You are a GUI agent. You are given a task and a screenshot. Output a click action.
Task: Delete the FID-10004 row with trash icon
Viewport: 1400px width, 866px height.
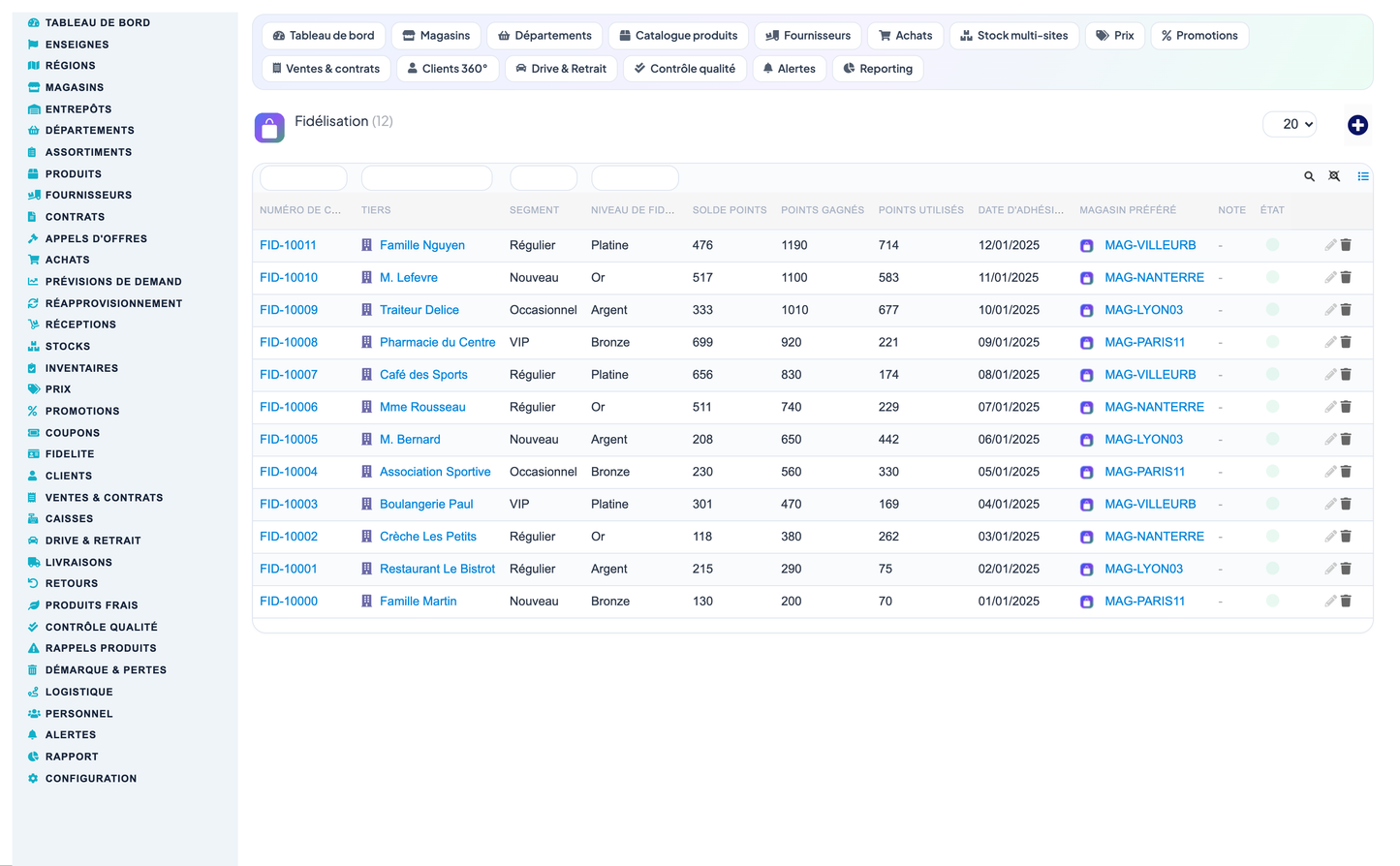pos(1346,472)
